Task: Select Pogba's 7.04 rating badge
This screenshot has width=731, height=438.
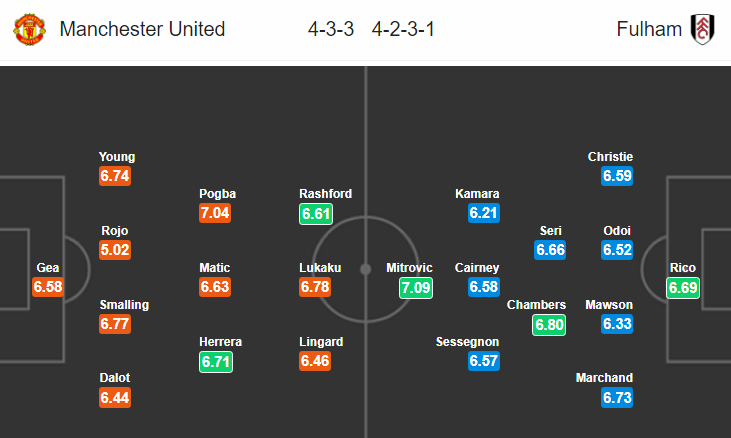Action: click(215, 213)
